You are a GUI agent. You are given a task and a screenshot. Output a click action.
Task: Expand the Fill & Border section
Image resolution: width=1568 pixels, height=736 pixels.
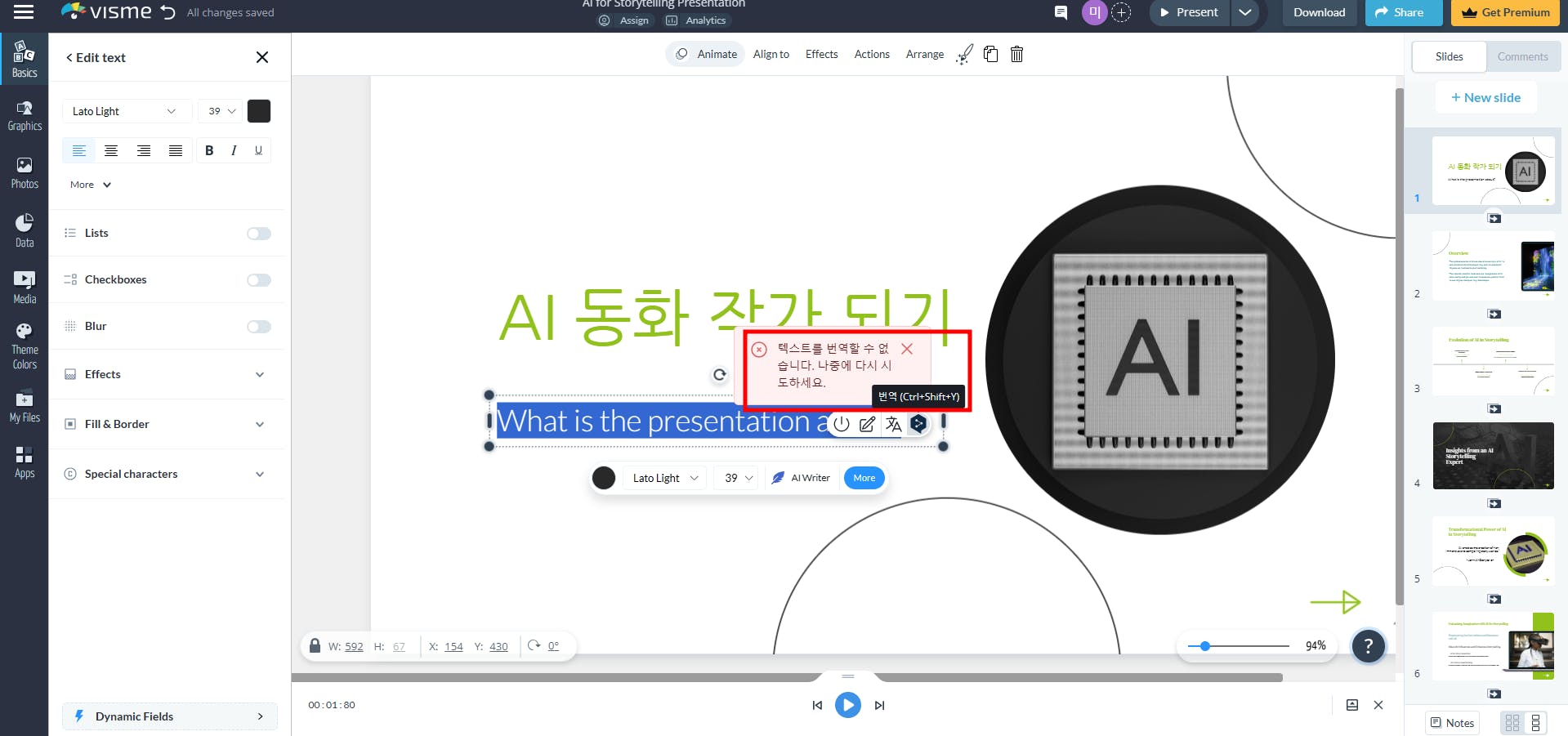(x=168, y=424)
